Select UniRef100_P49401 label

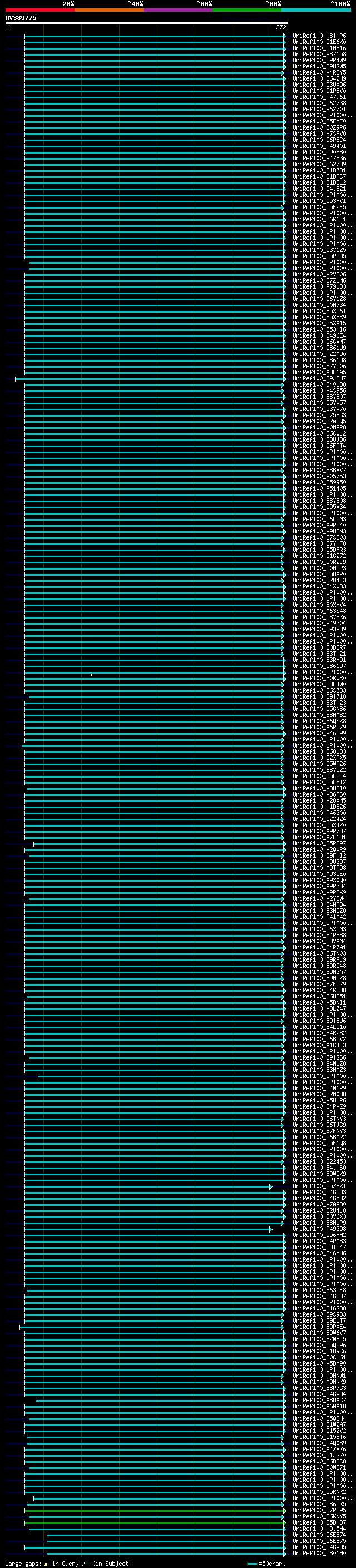point(319,146)
